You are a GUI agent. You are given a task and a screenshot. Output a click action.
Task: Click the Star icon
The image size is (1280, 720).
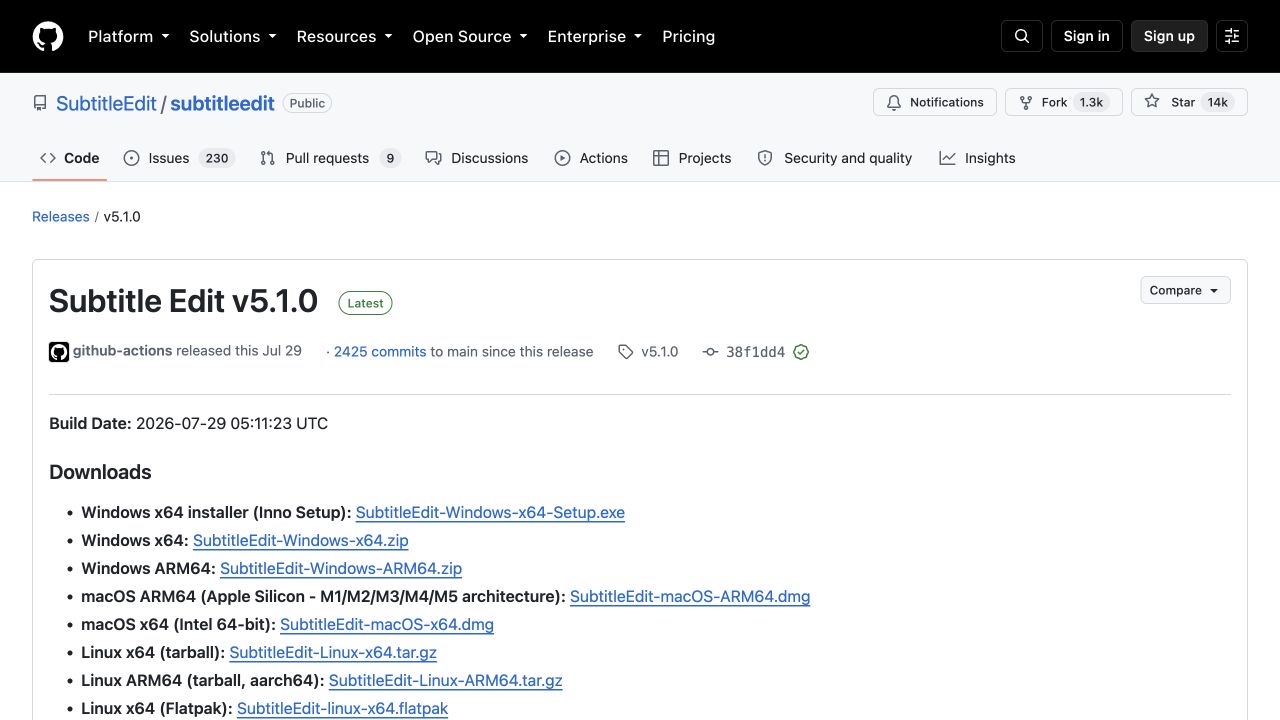(1152, 102)
